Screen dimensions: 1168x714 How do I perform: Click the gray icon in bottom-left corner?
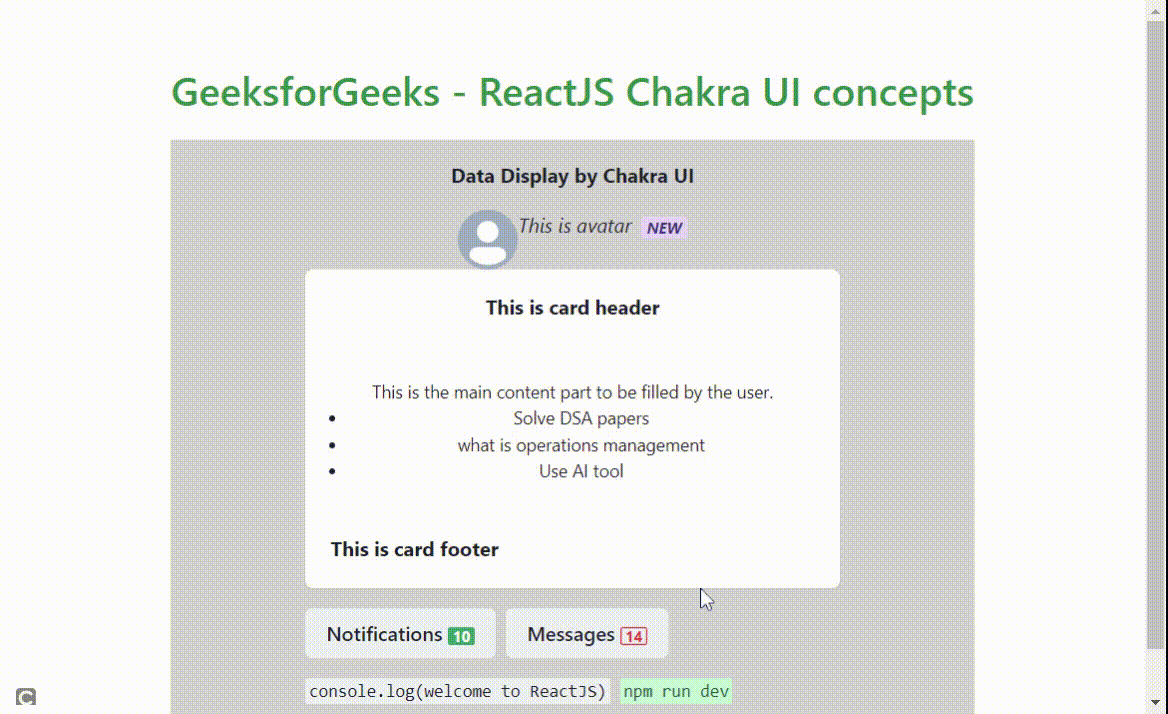click(26, 697)
